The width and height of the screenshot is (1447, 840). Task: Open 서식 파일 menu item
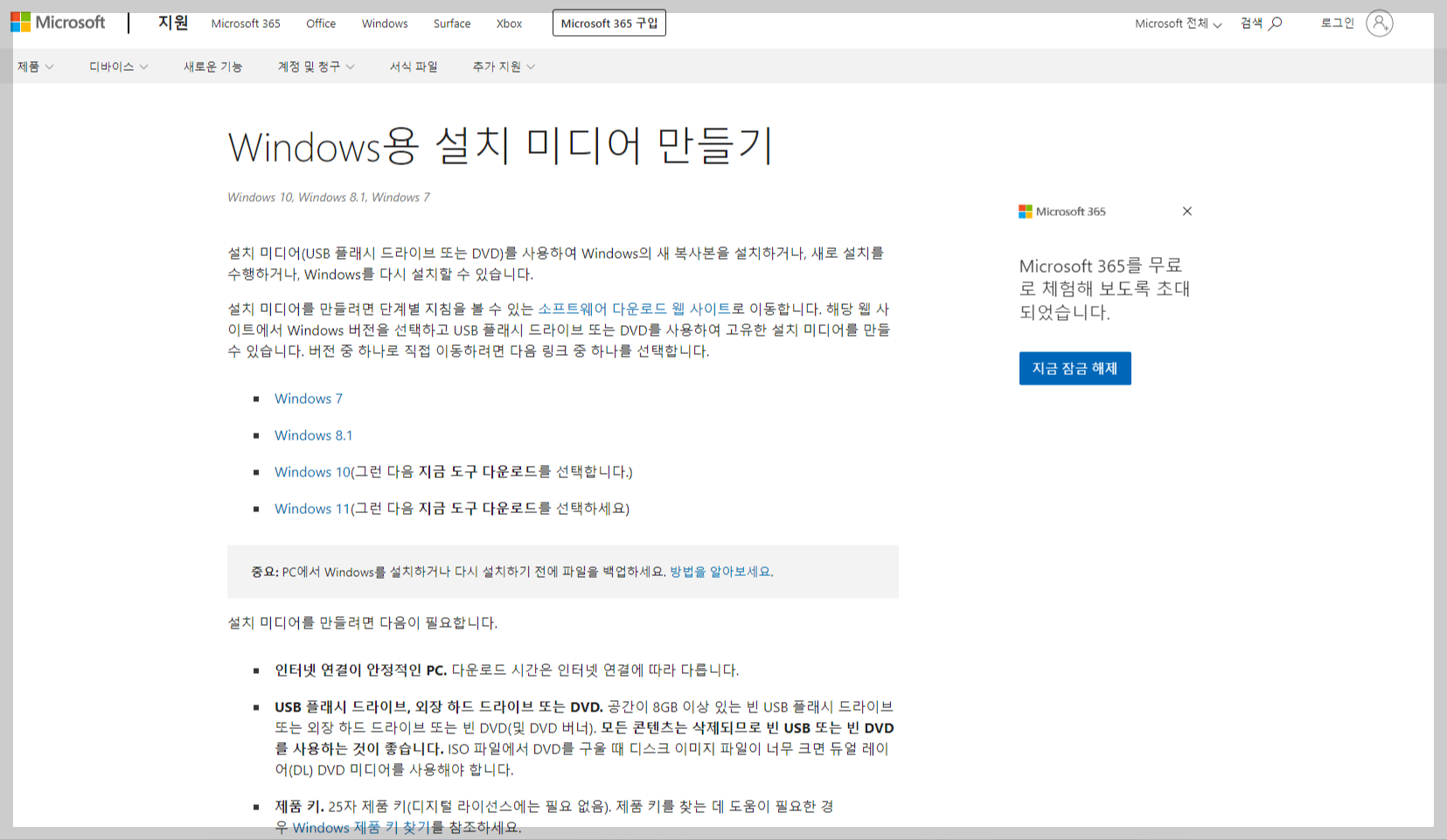(414, 66)
